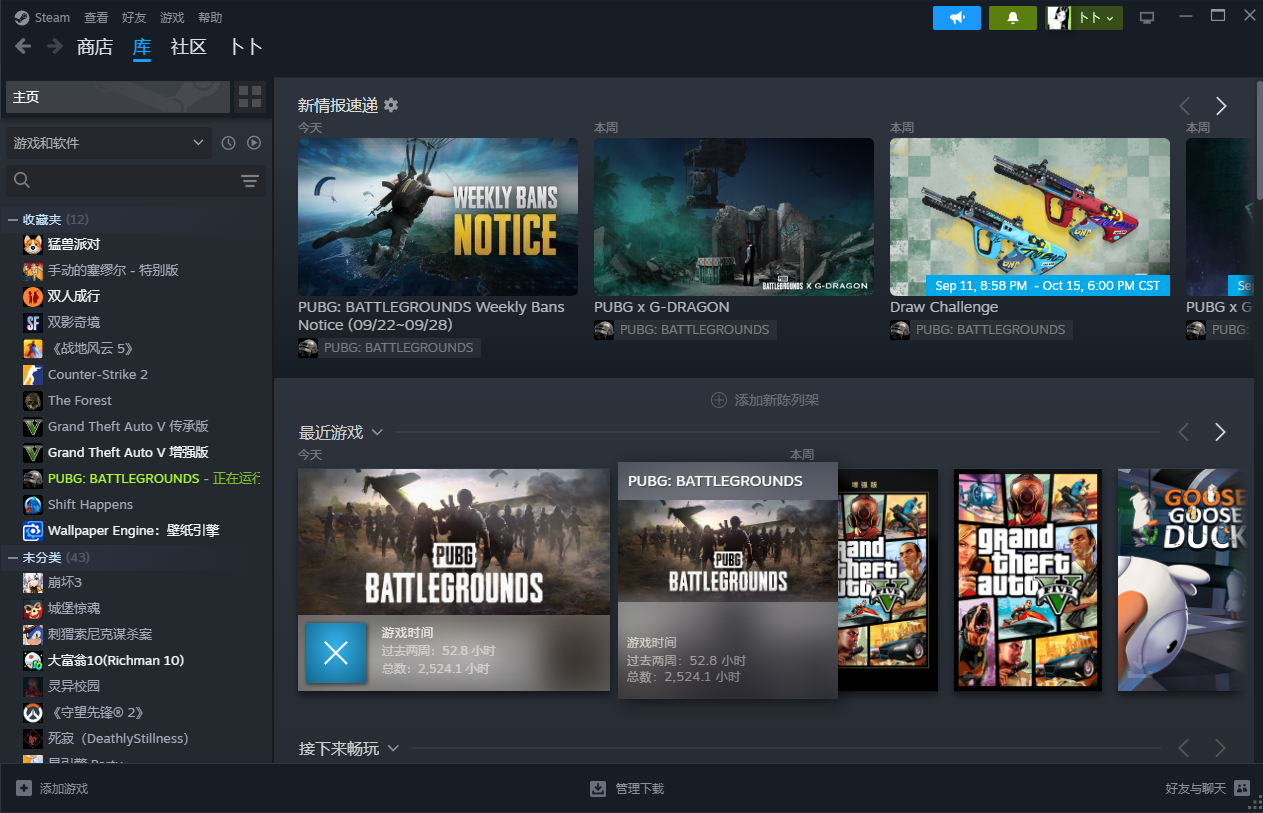
Task: Open the 商店 tab
Action: coord(95,47)
